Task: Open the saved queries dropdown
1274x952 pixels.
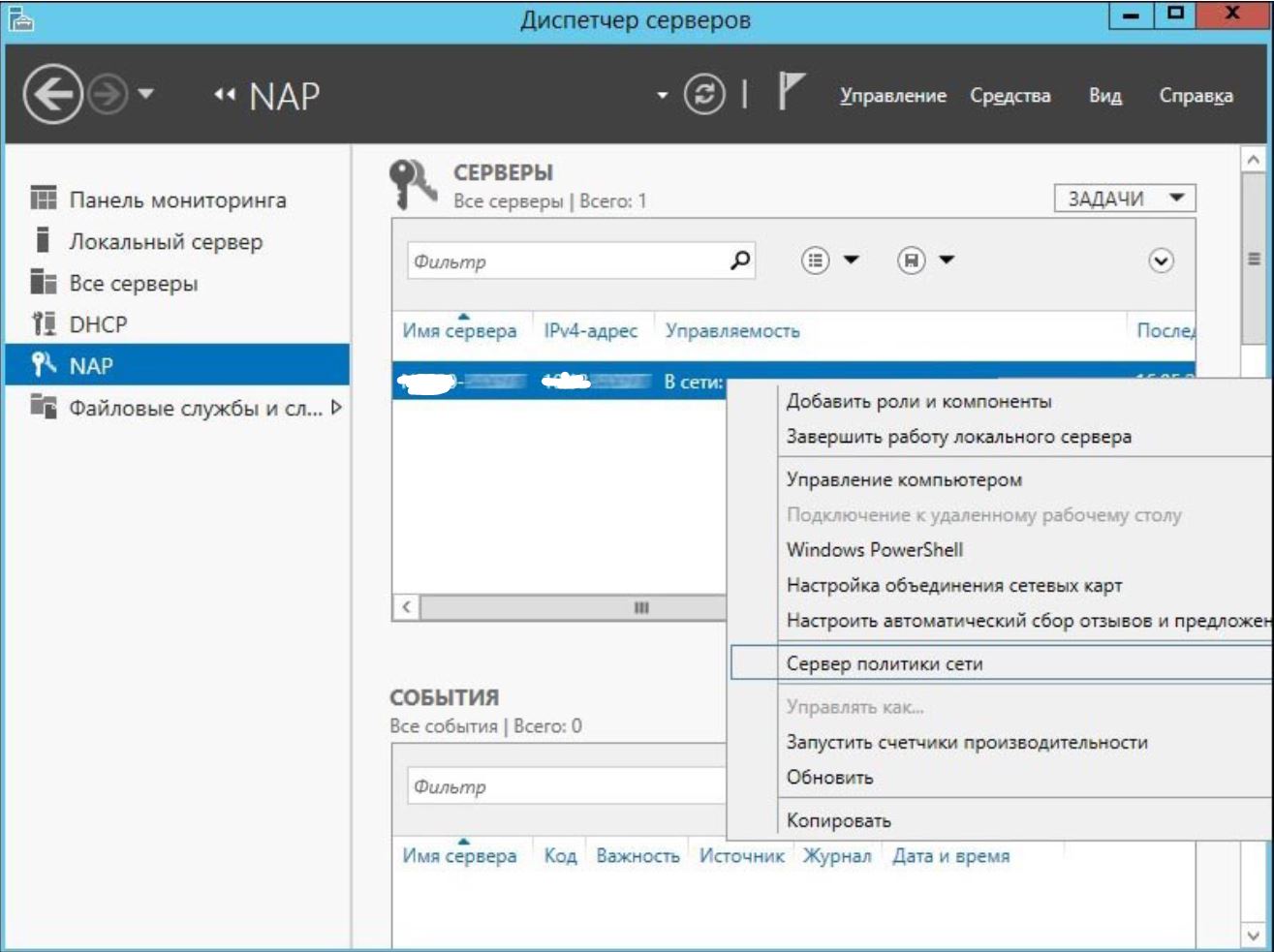Action: (x=926, y=261)
